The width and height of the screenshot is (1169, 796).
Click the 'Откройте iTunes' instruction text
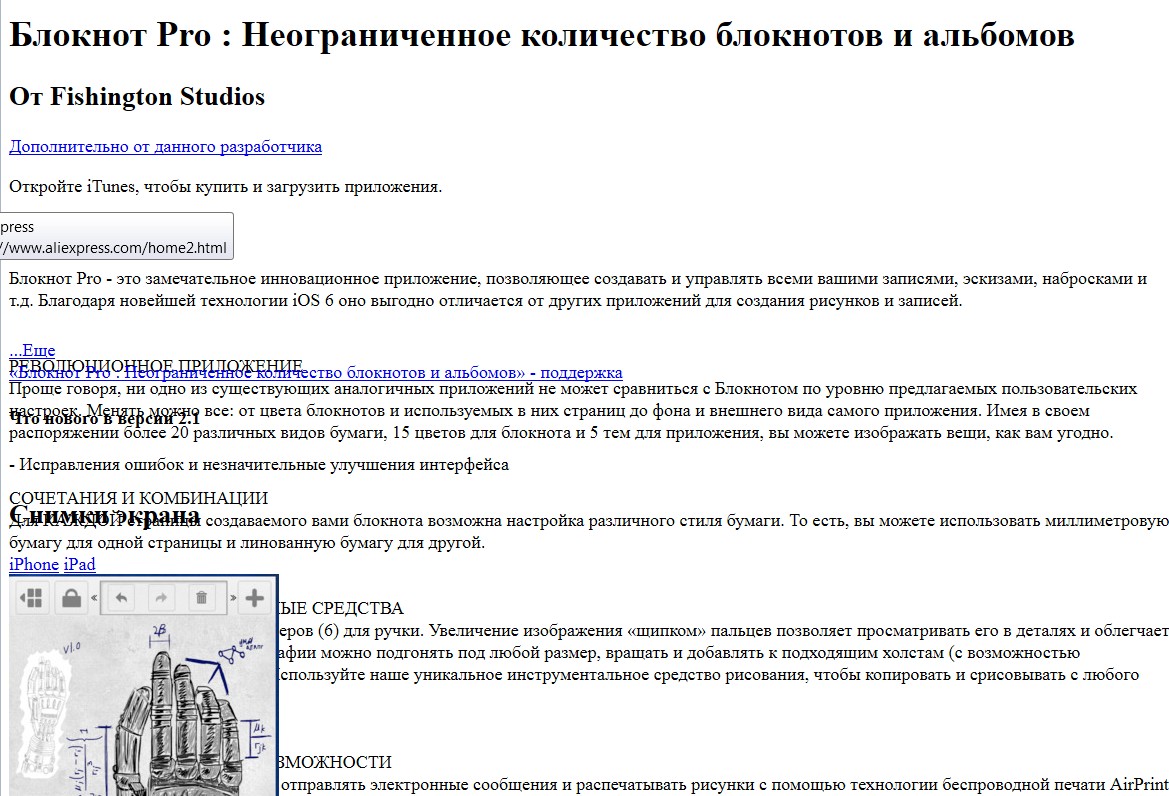[x=225, y=186]
